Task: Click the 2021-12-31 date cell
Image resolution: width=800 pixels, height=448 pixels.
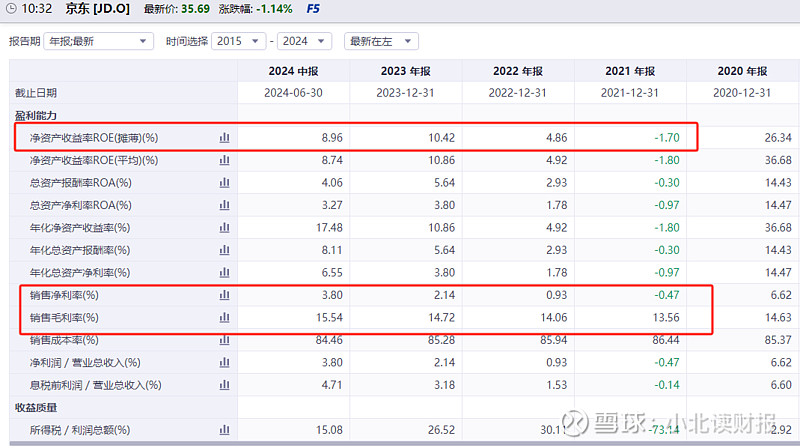Action: pos(630,93)
